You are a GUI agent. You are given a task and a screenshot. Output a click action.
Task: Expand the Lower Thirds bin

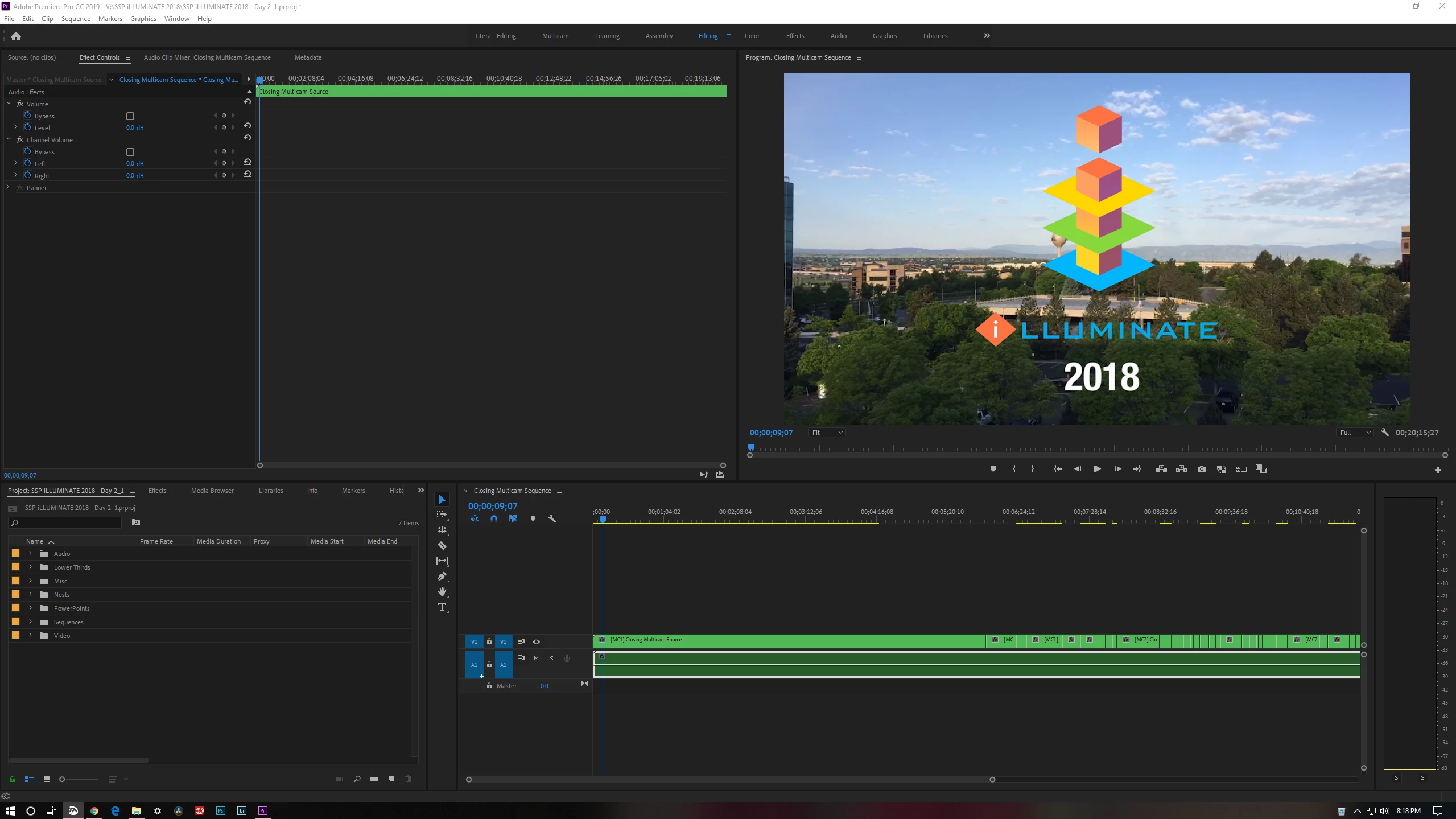[x=31, y=567]
